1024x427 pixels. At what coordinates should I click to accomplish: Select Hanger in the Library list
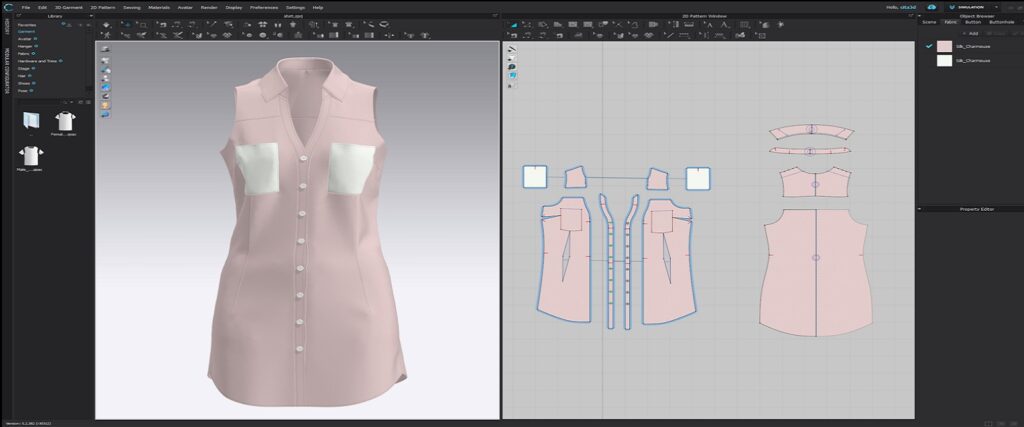pyautogui.click(x=25, y=46)
